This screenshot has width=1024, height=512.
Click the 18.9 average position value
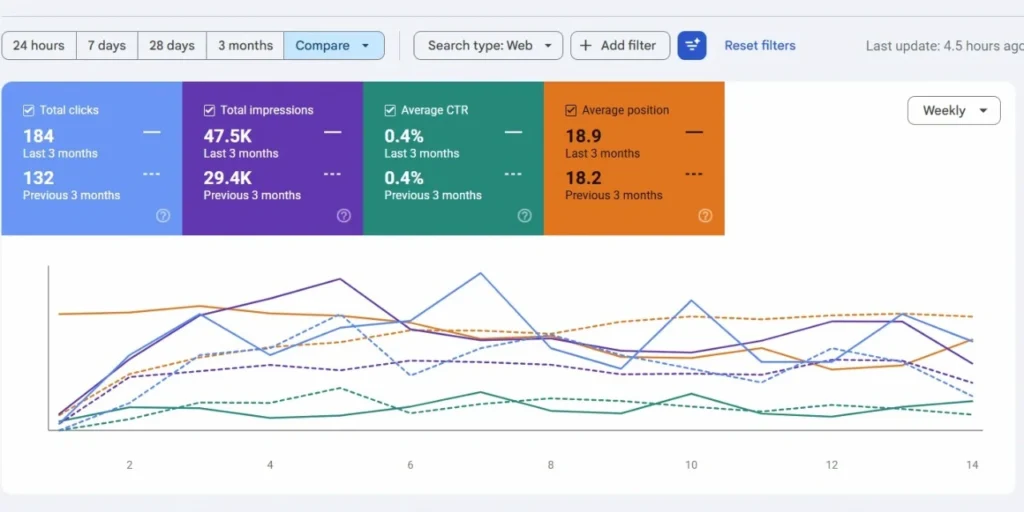[x=583, y=136]
